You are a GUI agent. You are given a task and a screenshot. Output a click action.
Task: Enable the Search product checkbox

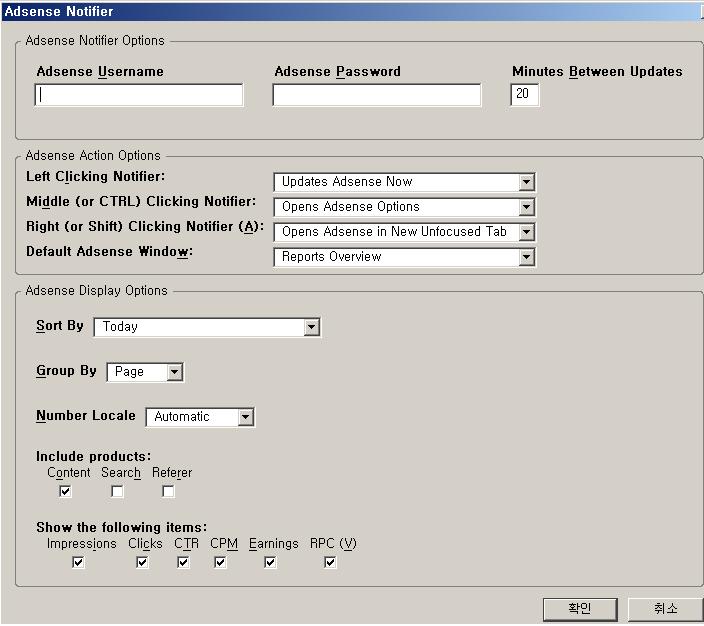(117, 491)
